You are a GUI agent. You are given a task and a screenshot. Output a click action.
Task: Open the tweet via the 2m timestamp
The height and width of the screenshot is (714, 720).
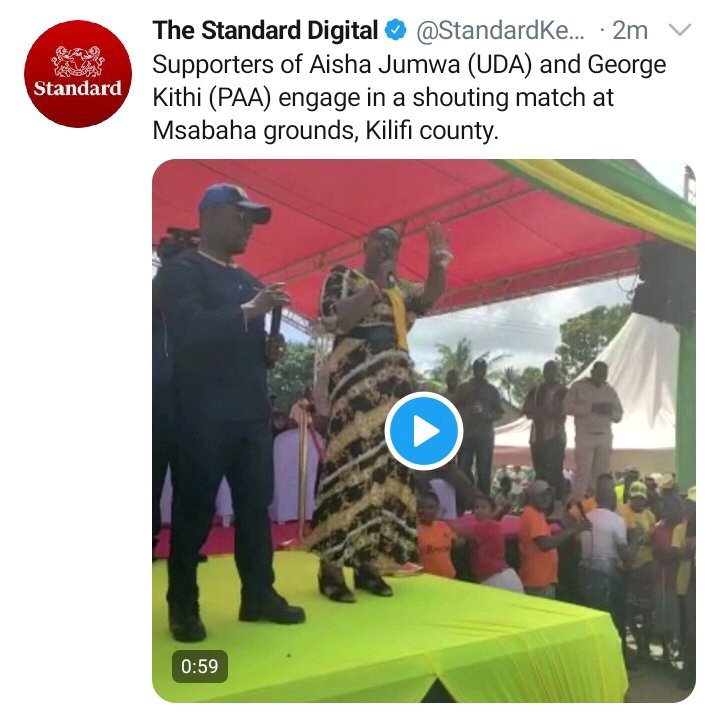(630, 31)
